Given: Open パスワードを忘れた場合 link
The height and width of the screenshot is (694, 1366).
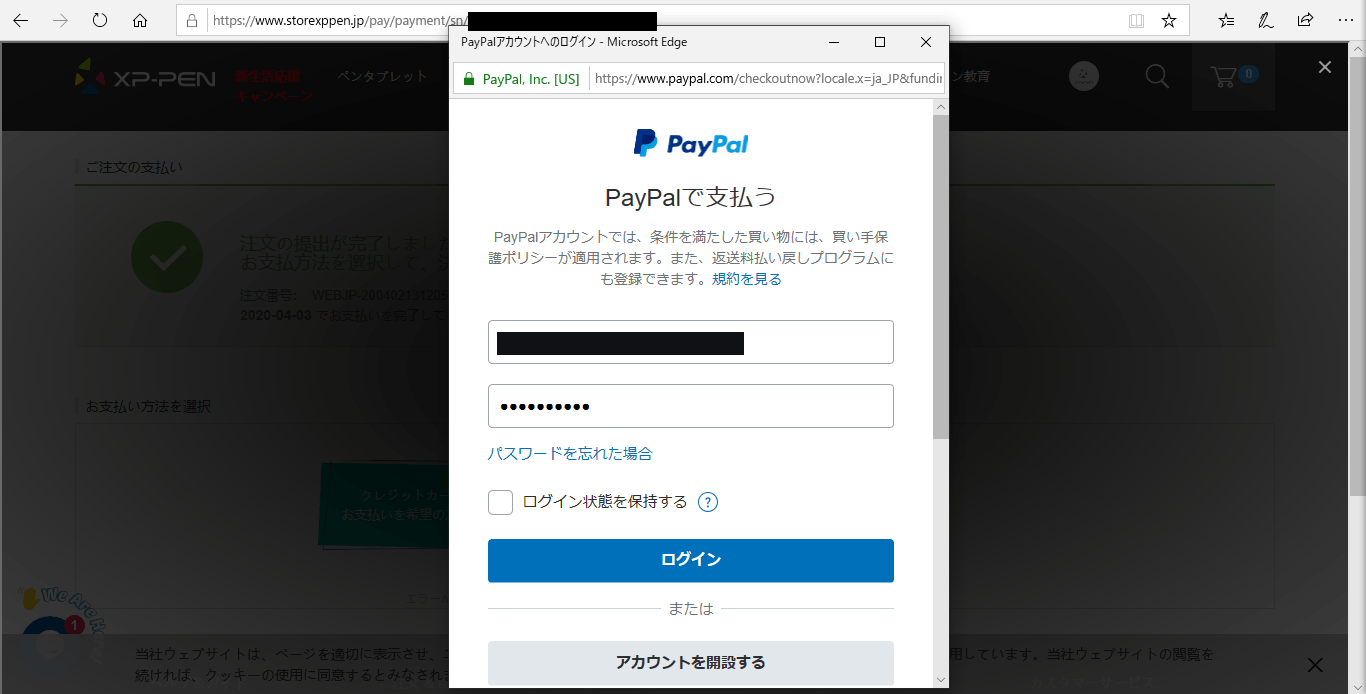Looking at the screenshot, I should coord(570,453).
